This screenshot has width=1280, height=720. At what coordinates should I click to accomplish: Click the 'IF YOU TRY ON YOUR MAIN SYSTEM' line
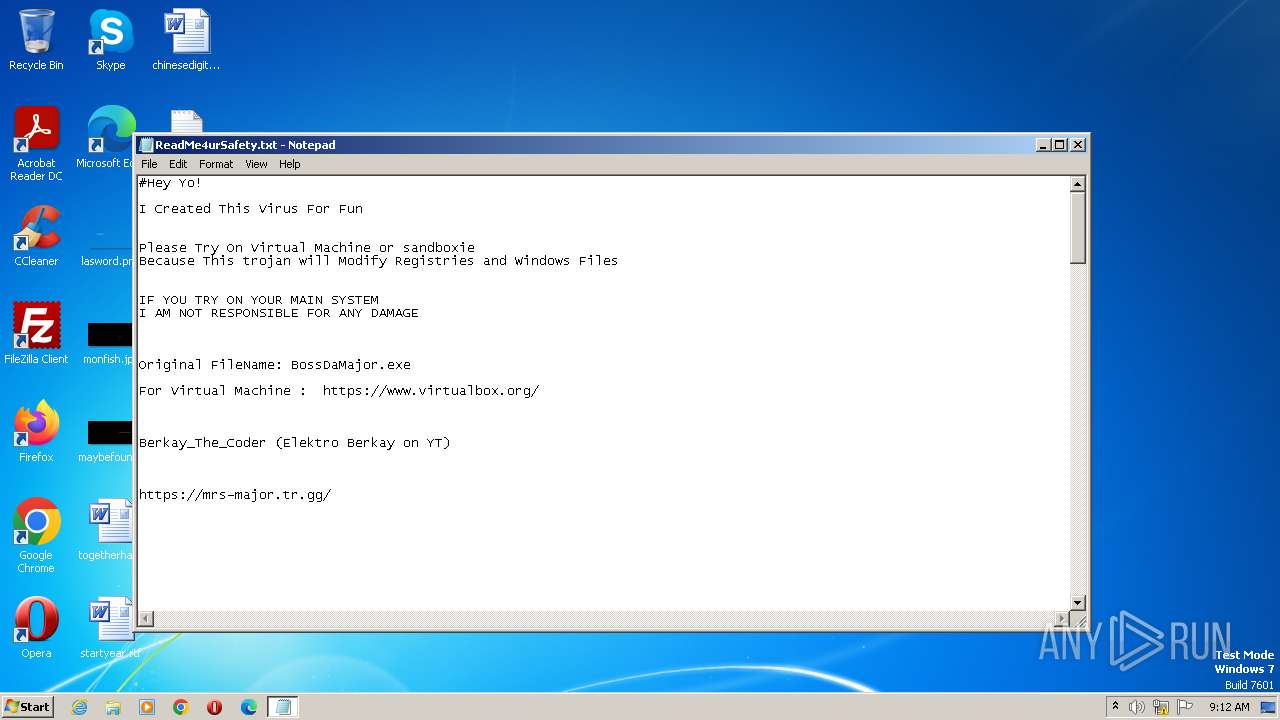(259, 300)
